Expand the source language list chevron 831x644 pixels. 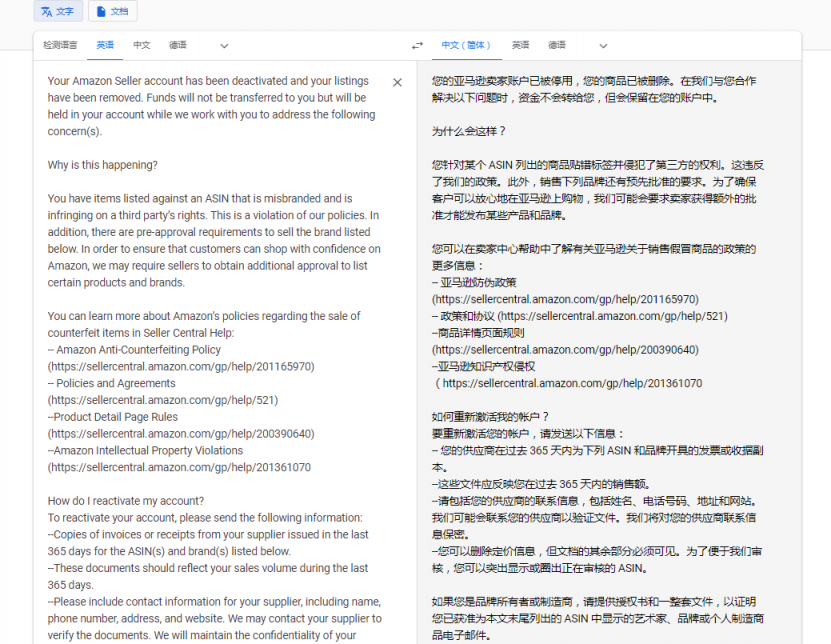[224, 46]
